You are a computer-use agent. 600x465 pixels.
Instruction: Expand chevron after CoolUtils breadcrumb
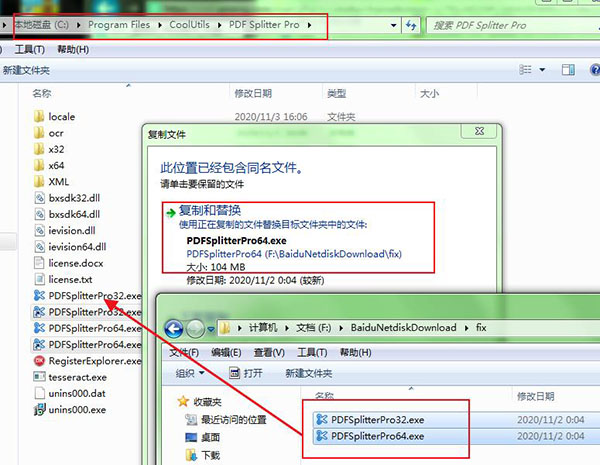(220, 25)
